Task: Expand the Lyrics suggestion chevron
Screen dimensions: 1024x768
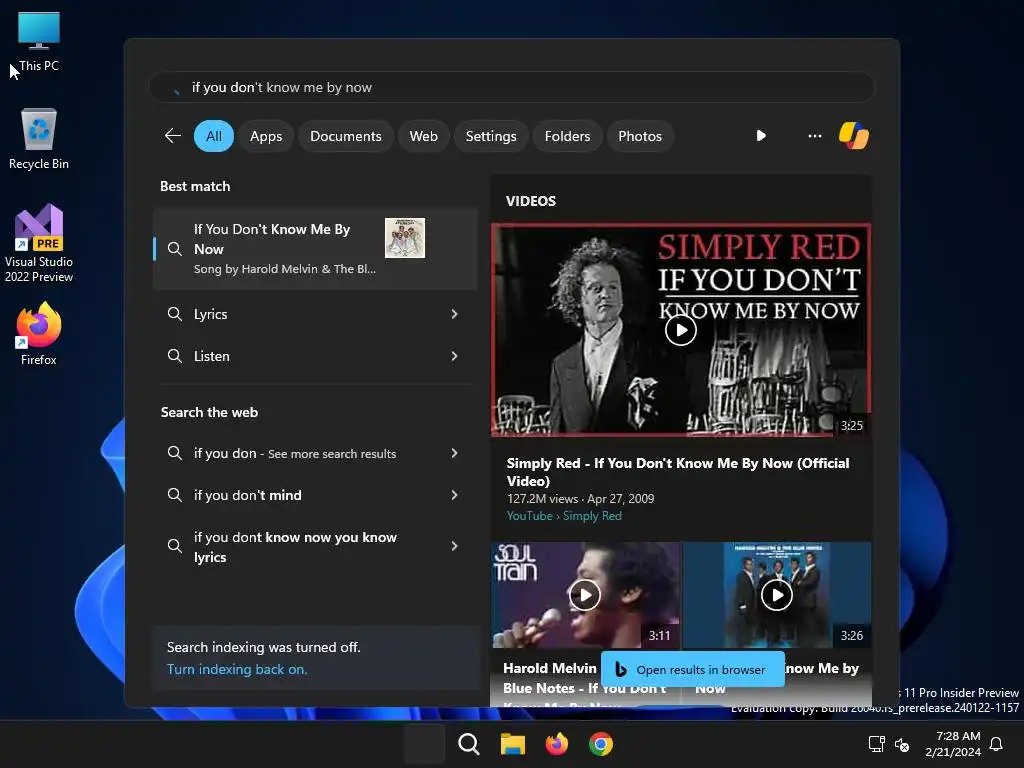Action: coord(455,314)
